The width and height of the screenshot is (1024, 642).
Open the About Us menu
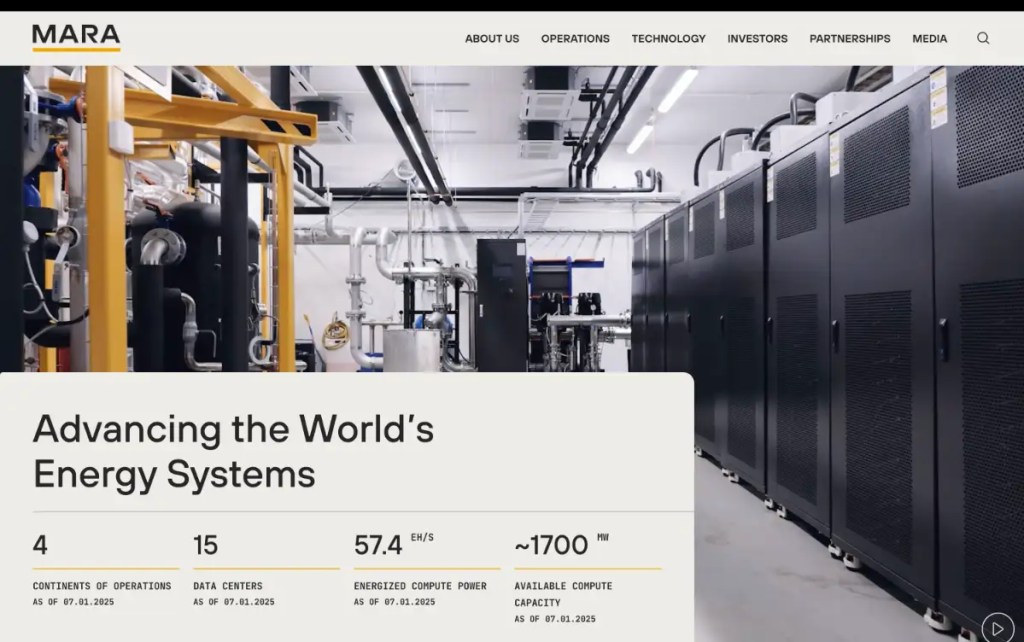tap(492, 39)
